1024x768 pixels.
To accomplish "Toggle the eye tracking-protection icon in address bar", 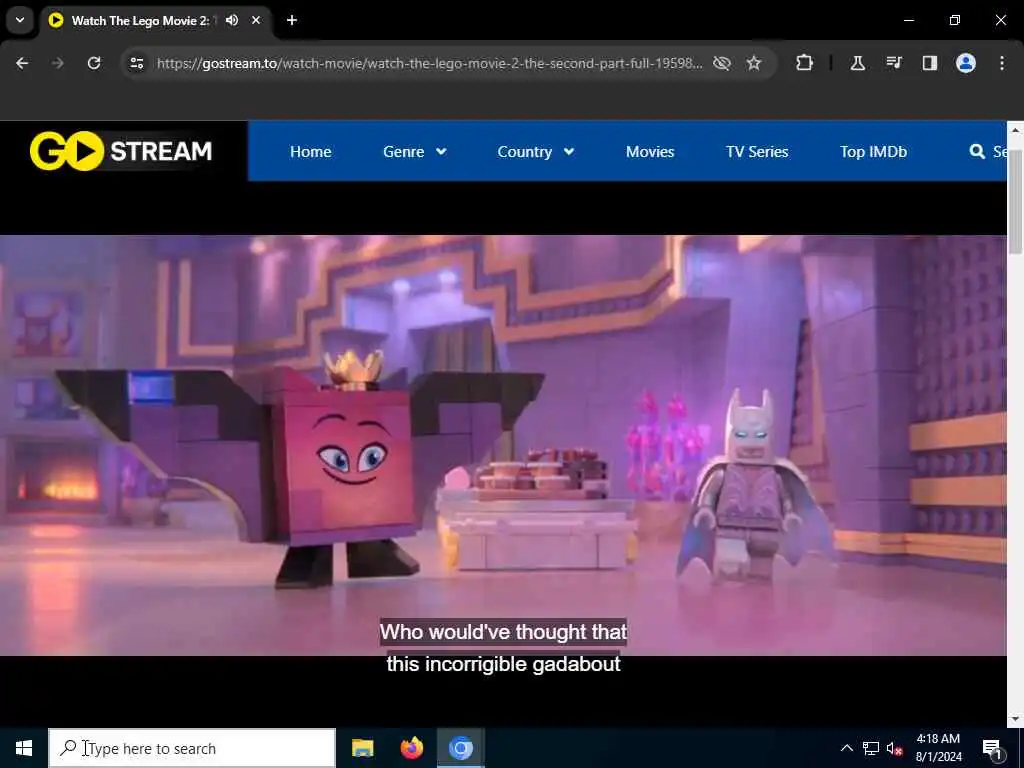I will tap(722, 63).
